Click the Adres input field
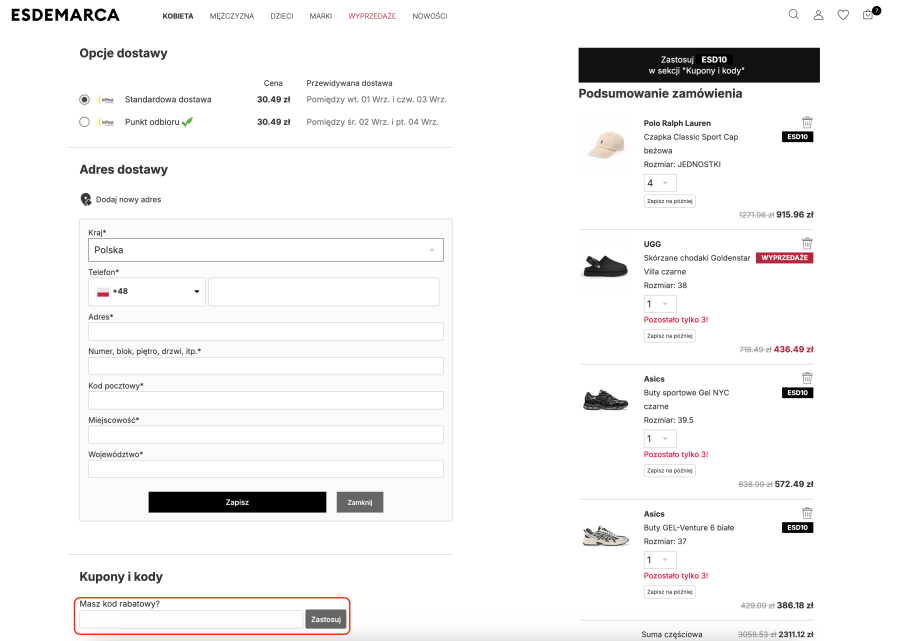The height and width of the screenshot is (641, 900). [266, 332]
